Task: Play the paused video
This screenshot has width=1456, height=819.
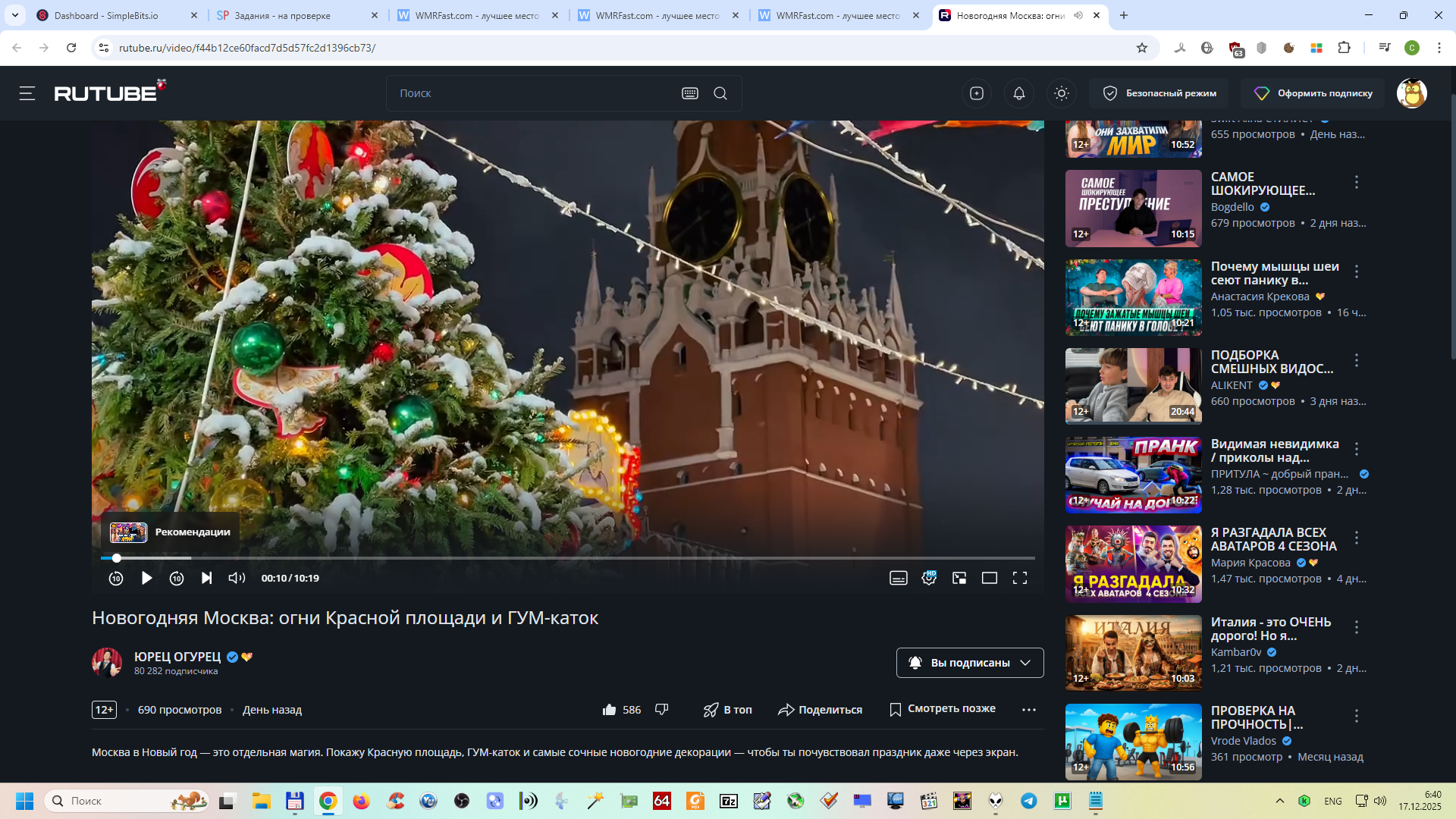Action: pyautogui.click(x=146, y=578)
